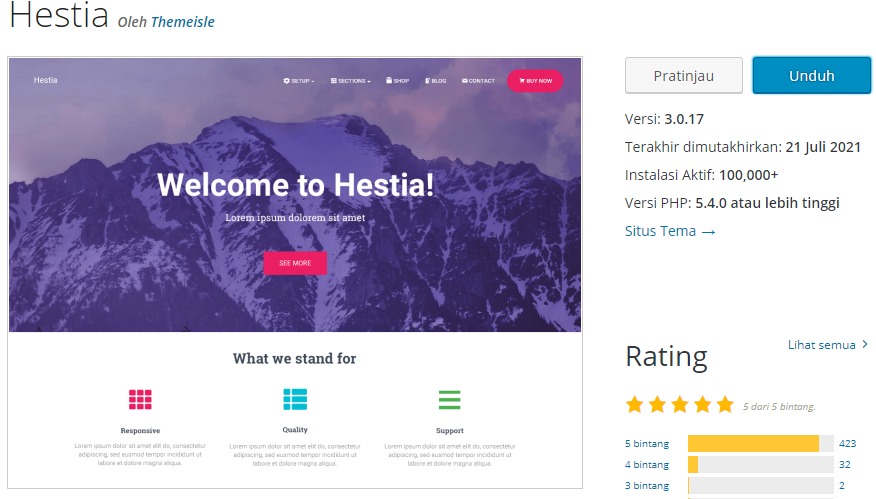Viewport: 876px width, 499px height.
Task: Click the Pratinjau preview button
Action: (x=683, y=75)
